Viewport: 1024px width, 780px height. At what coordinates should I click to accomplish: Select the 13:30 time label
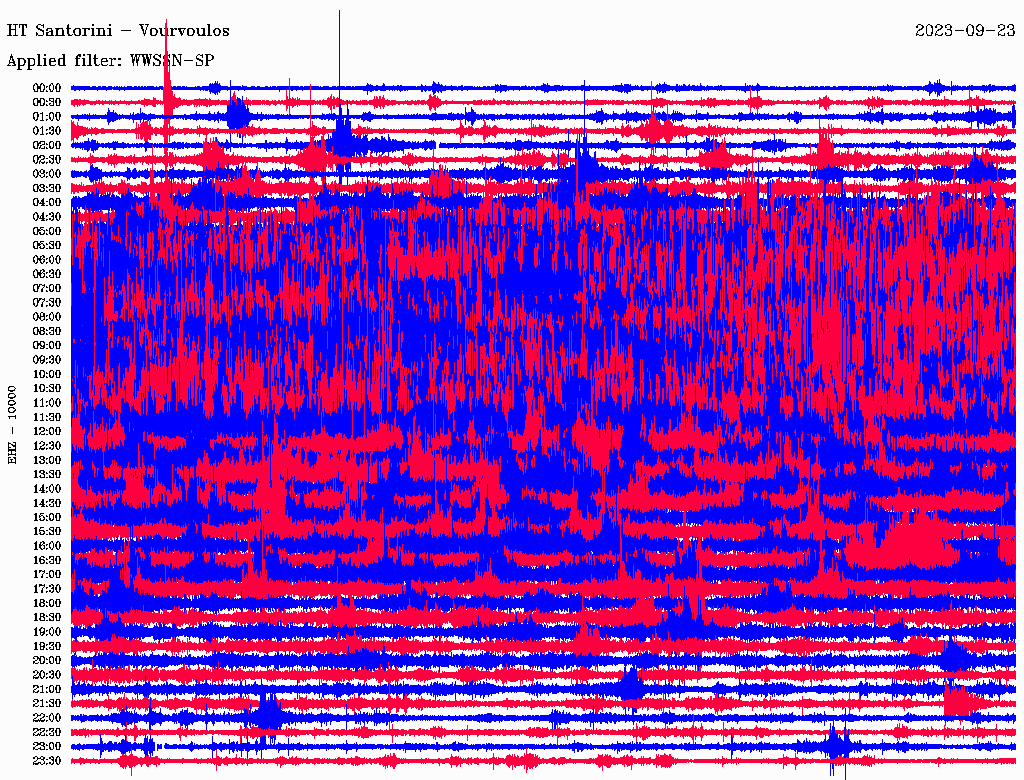pyautogui.click(x=46, y=474)
